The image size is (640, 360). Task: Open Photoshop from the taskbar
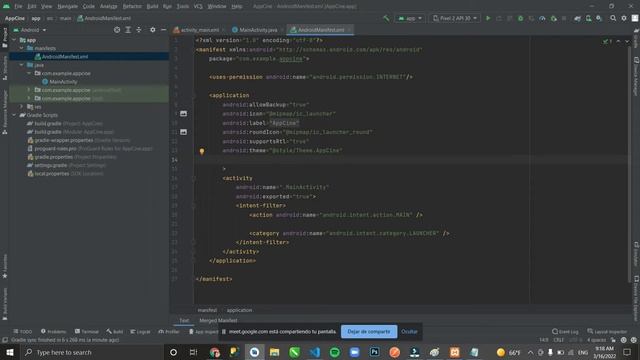(374, 352)
